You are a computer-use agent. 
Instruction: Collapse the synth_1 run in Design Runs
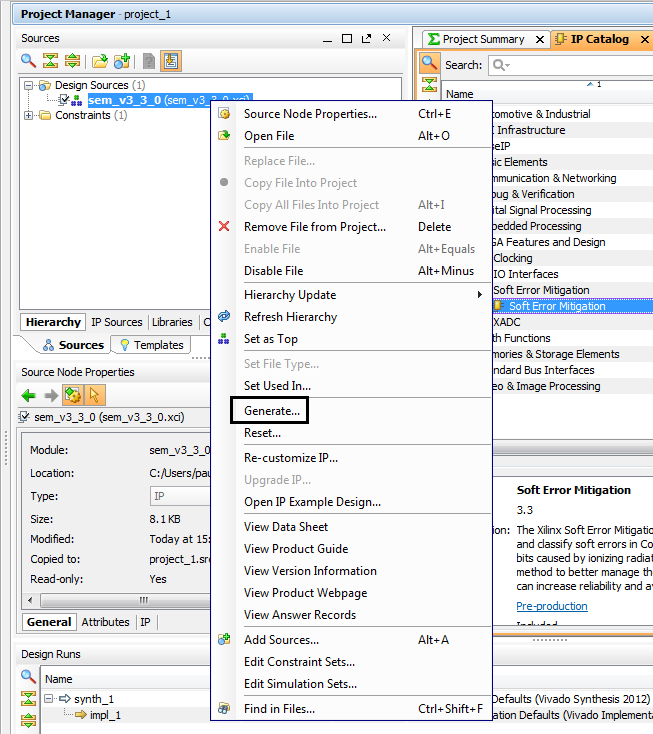coord(47,699)
